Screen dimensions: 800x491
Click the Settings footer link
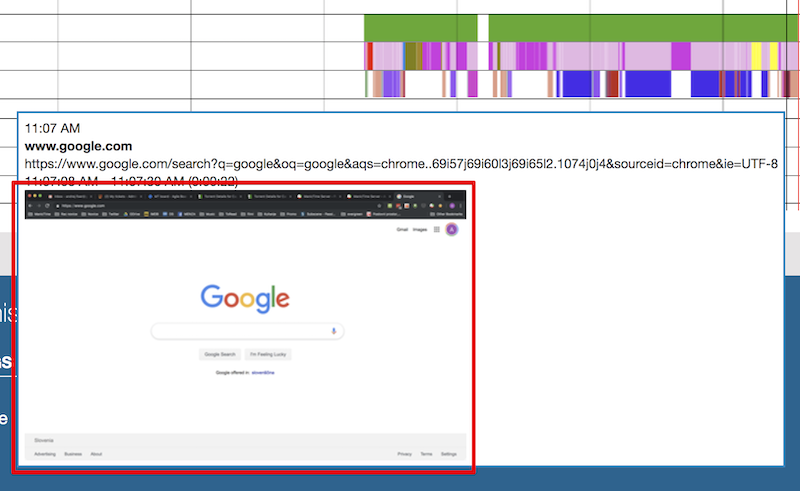click(449, 454)
